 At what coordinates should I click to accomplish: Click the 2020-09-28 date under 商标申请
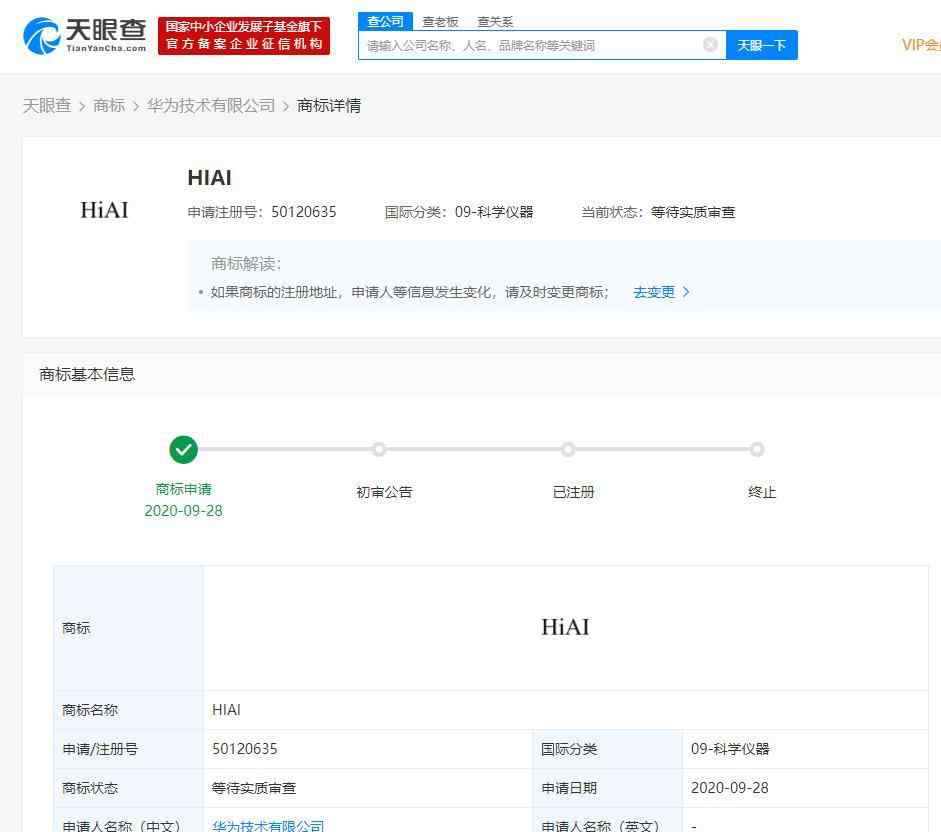[184, 511]
